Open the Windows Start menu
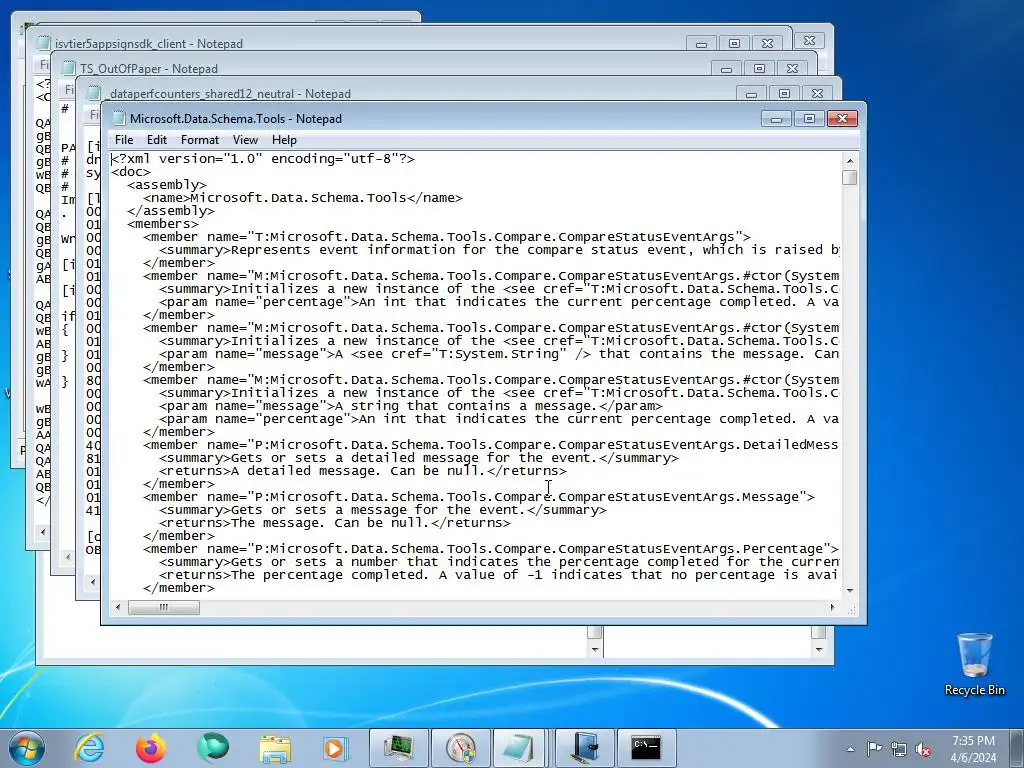 pyautogui.click(x=26, y=748)
